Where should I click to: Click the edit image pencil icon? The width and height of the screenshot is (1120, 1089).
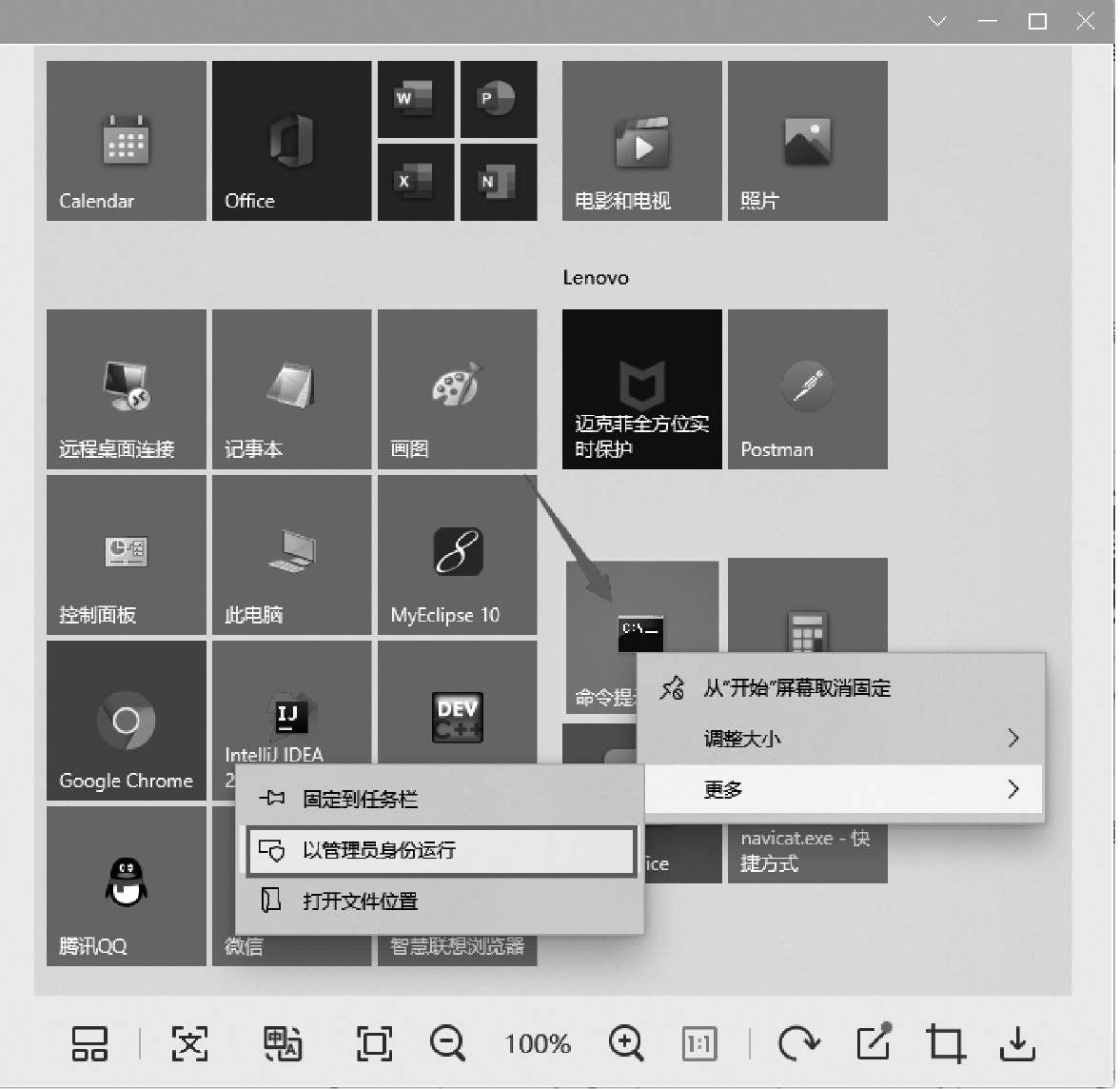point(874,1043)
